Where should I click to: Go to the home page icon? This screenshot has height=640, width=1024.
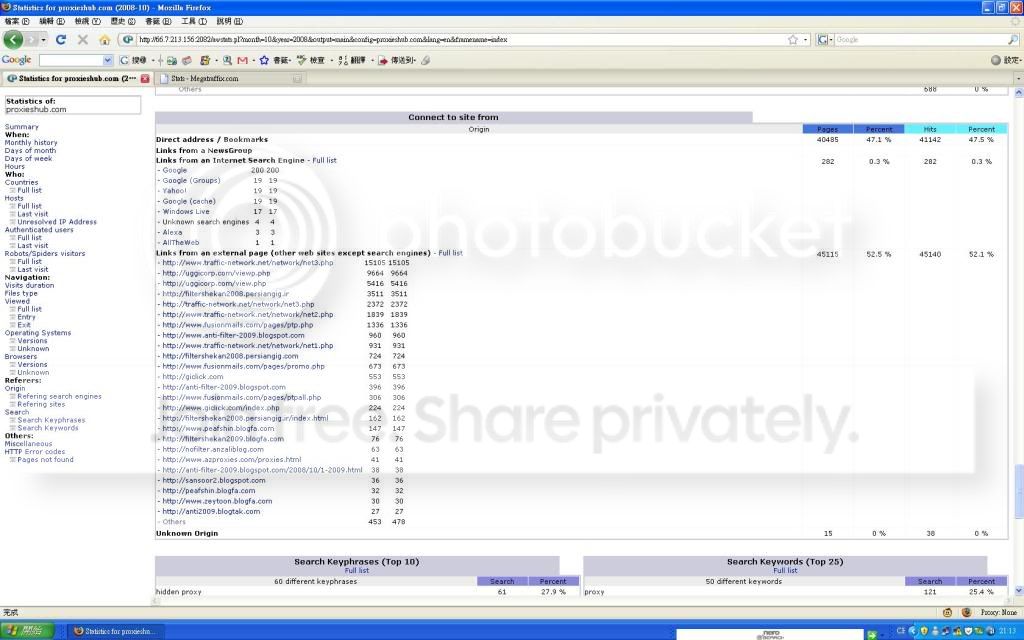tap(104, 40)
